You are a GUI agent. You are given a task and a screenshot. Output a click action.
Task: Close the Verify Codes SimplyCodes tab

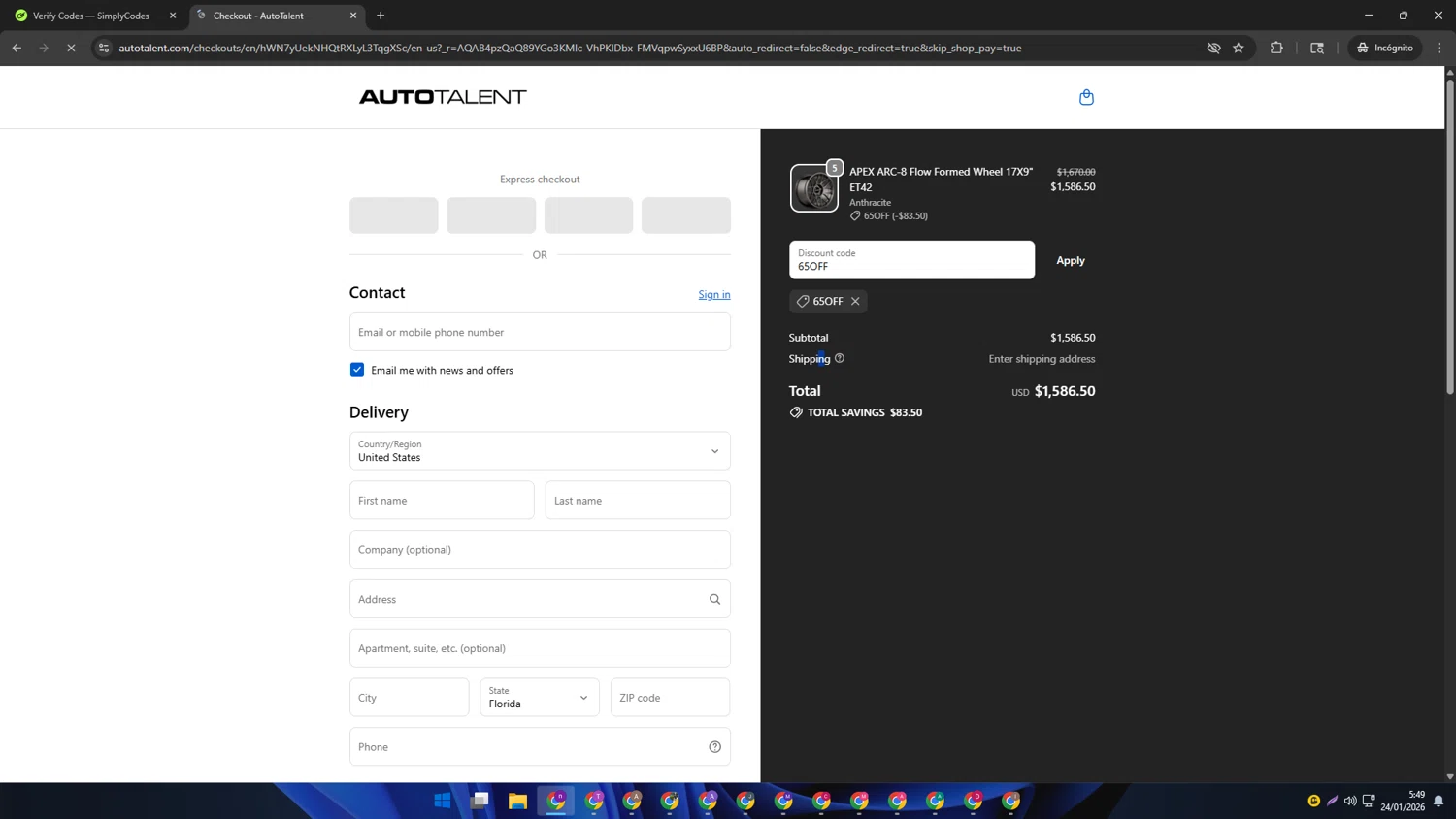click(173, 16)
